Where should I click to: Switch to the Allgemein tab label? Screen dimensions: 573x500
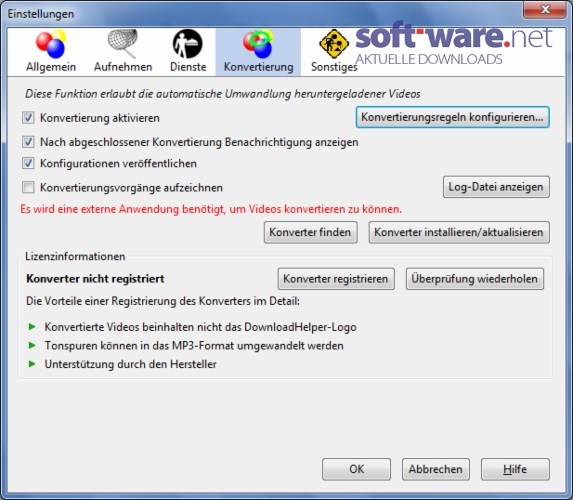[x=51, y=67]
